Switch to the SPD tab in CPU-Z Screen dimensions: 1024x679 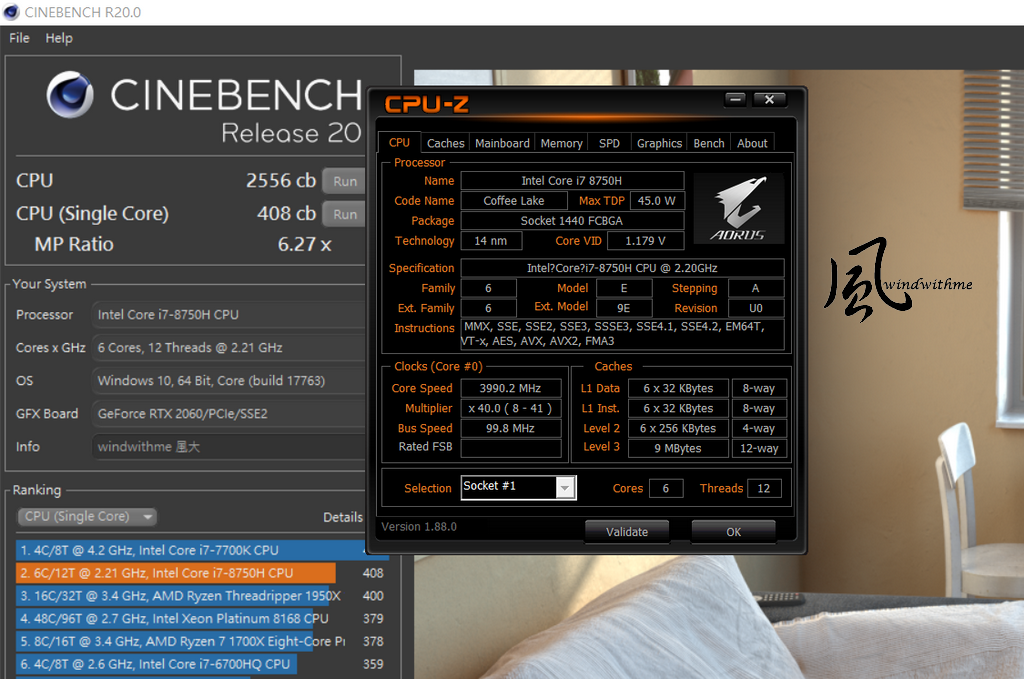pos(609,143)
